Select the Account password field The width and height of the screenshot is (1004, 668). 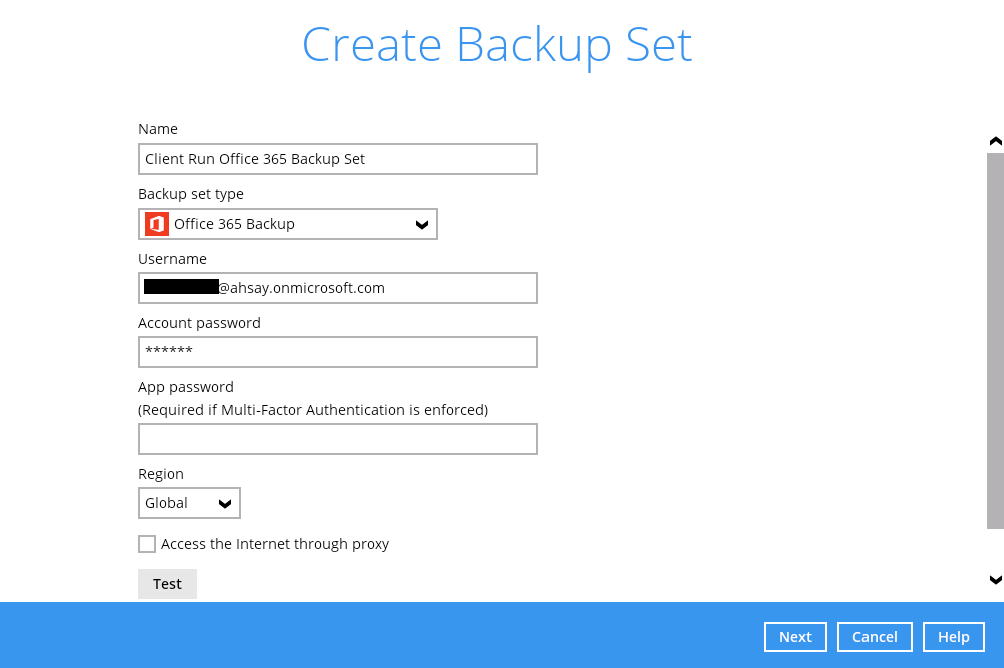pos(337,352)
